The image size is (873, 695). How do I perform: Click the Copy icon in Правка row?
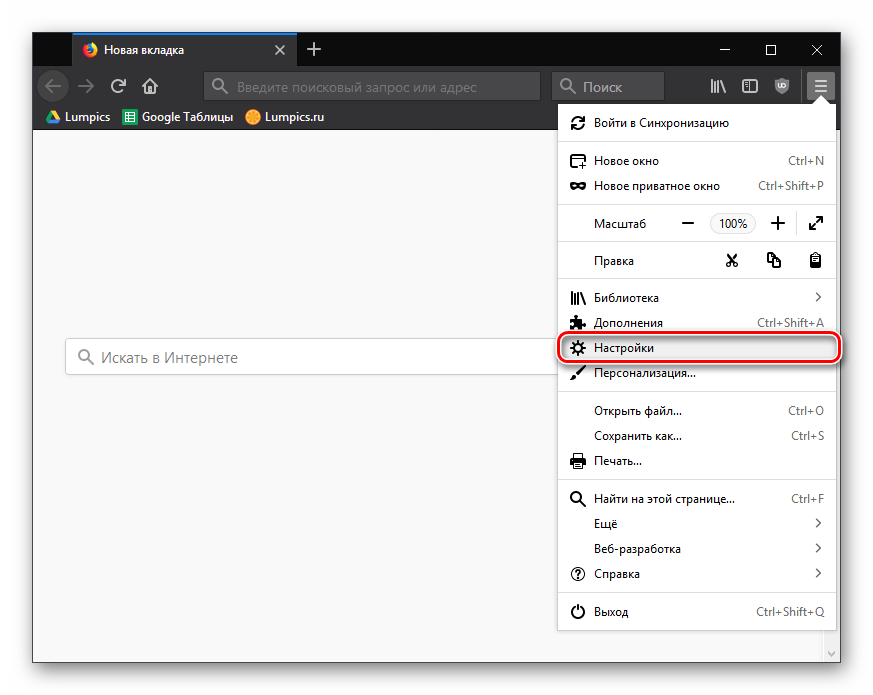[773, 260]
